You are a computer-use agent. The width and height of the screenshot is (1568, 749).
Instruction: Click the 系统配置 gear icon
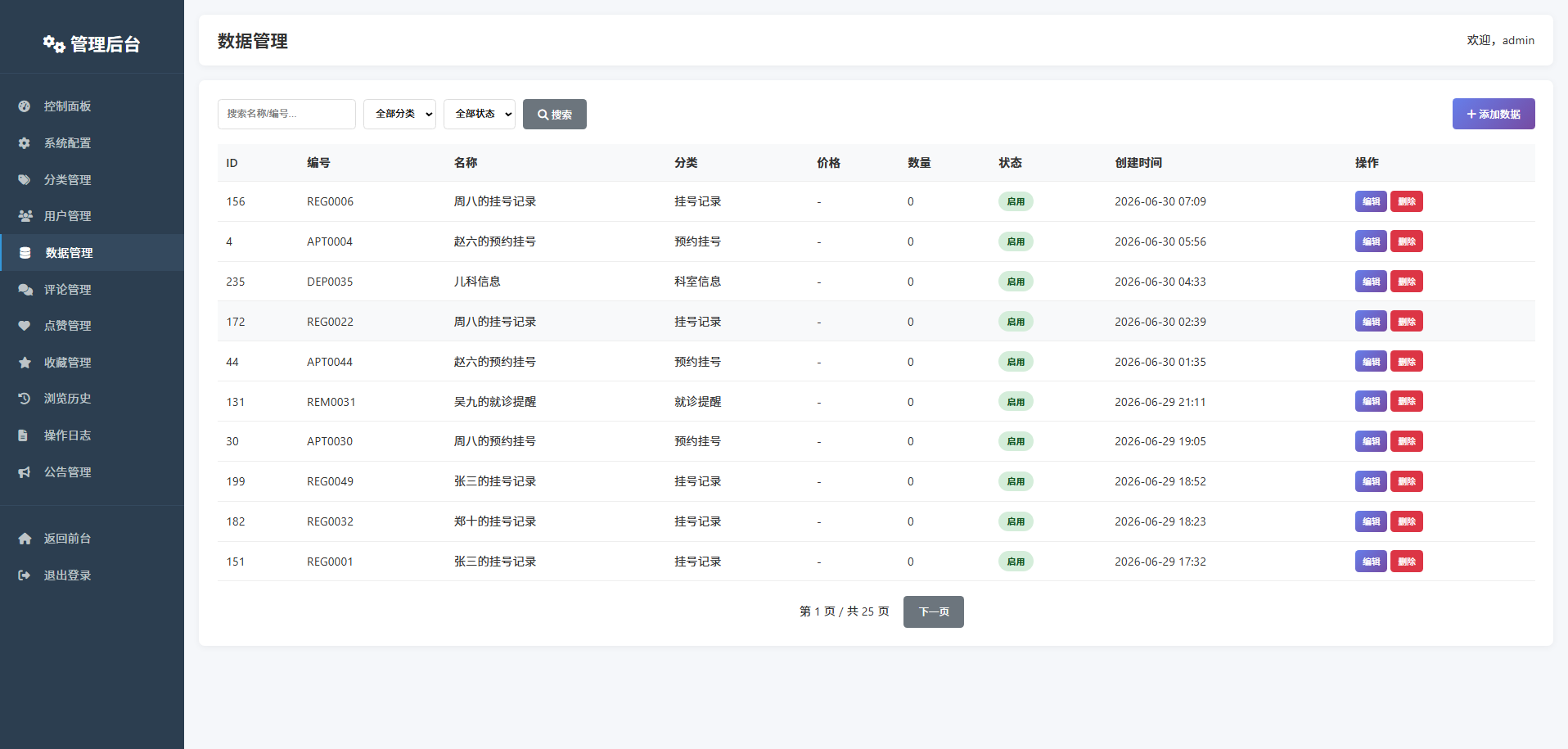[x=25, y=143]
